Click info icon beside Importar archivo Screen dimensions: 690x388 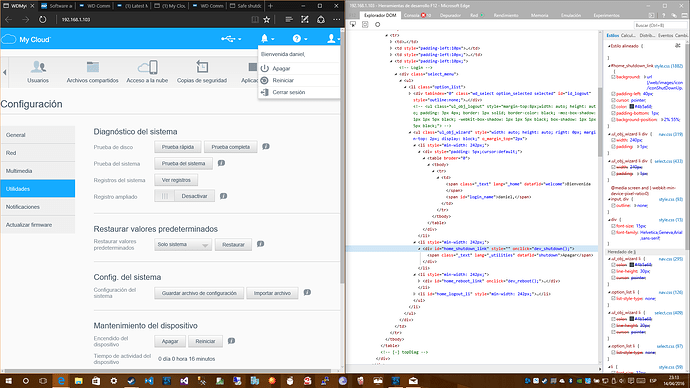[x=307, y=292]
